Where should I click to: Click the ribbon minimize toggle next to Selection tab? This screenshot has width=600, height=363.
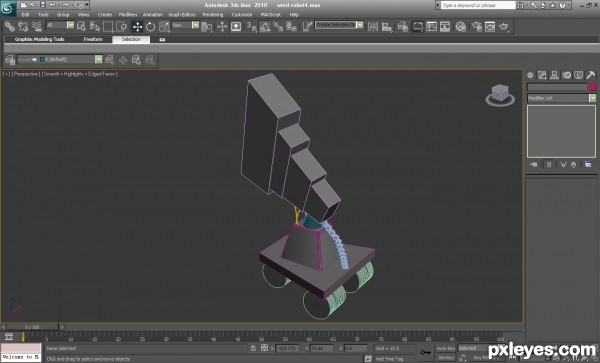point(162,39)
